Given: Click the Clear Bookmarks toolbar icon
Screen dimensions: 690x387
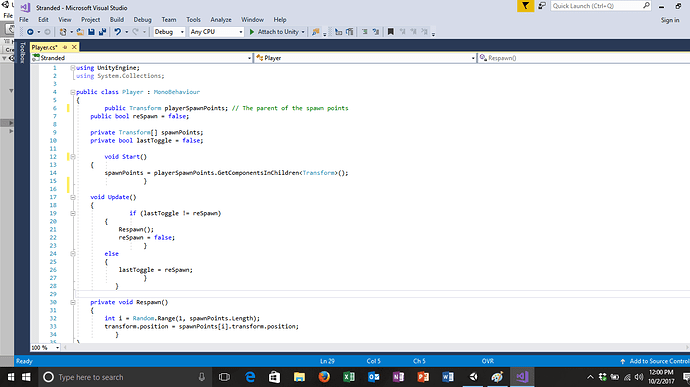Looking at the screenshot, I should coord(424,32).
